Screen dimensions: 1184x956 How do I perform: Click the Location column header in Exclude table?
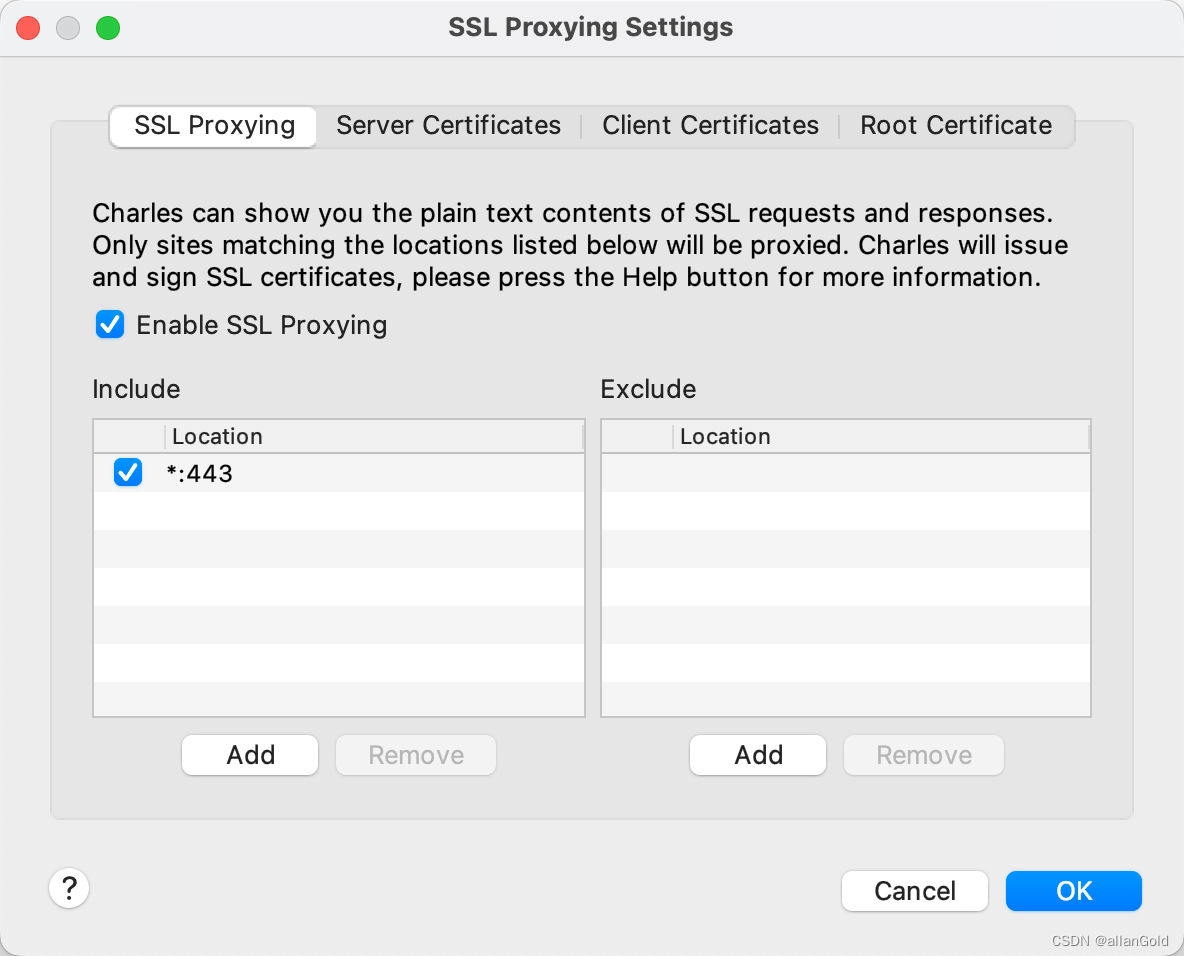(x=725, y=436)
